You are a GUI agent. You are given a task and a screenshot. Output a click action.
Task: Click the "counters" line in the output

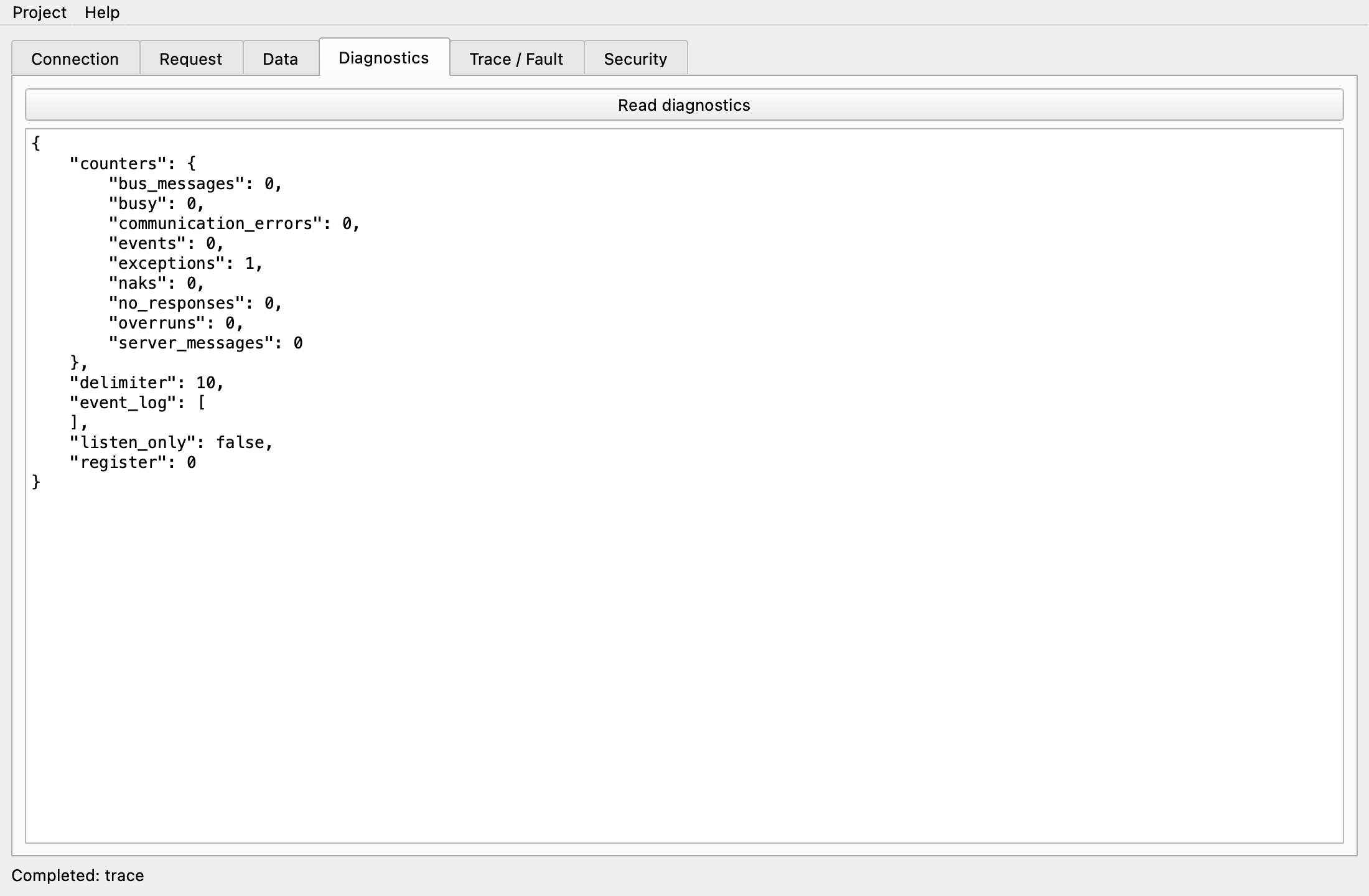pos(133,164)
